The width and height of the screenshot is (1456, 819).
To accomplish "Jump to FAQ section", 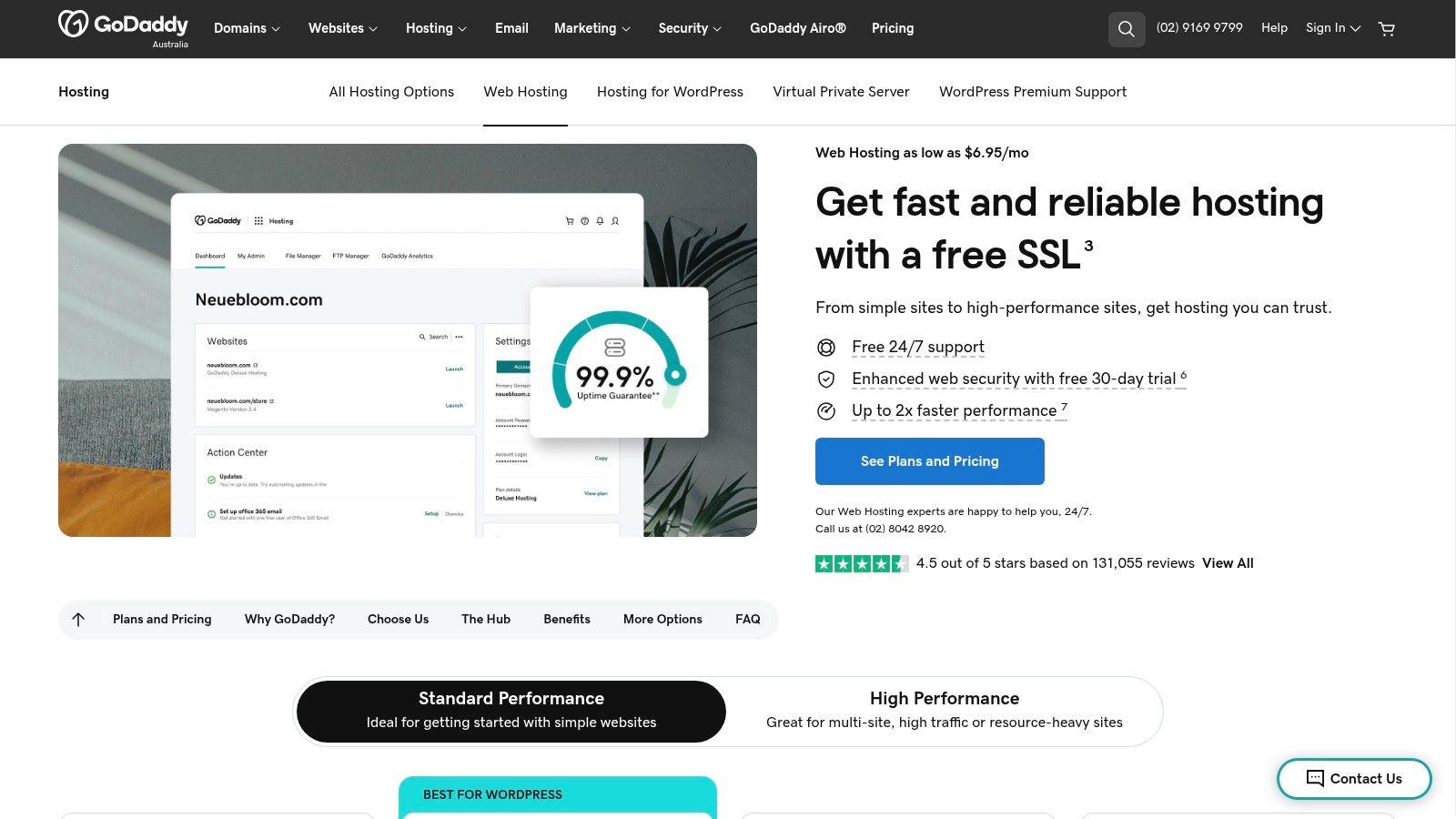I will (748, 620).
